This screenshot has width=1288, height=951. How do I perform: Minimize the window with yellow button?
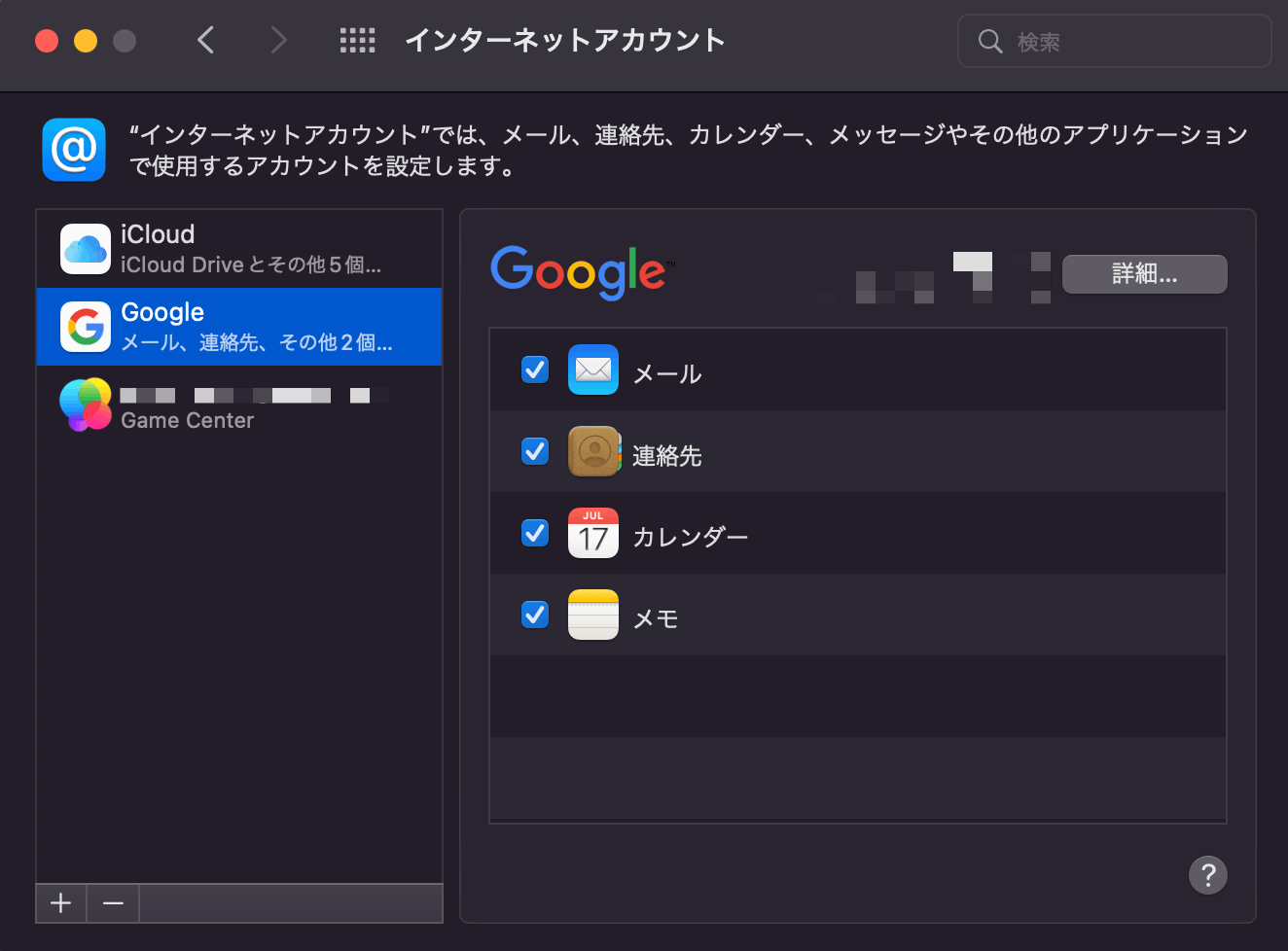click(x=86, y=41)
